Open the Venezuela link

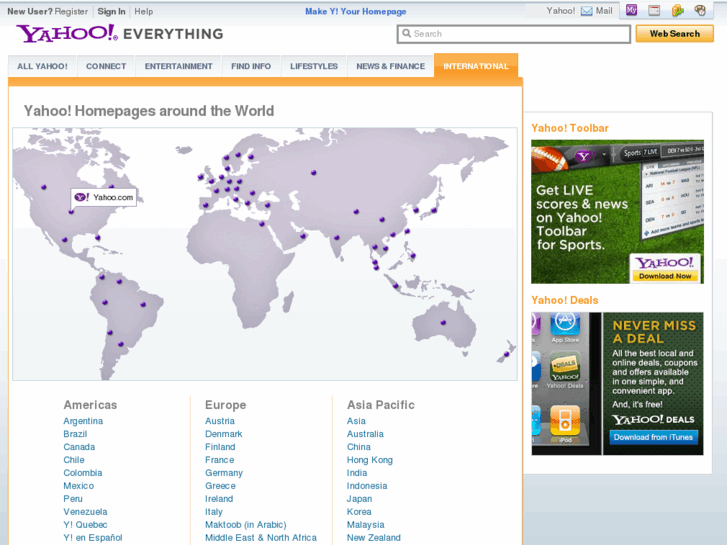click(x=85, y=512)
